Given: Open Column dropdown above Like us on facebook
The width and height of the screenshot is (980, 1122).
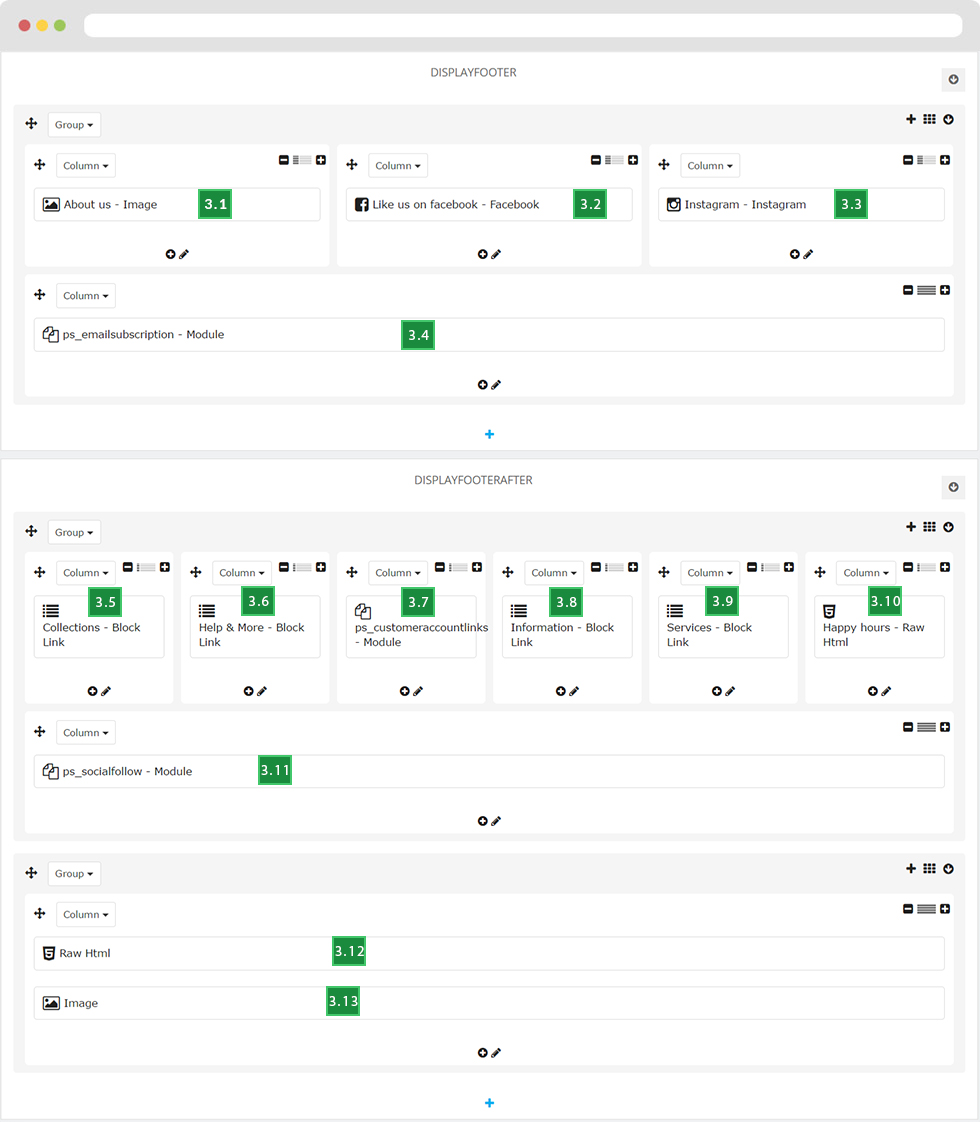Looking at the screenshot, I should click(398, 165).
